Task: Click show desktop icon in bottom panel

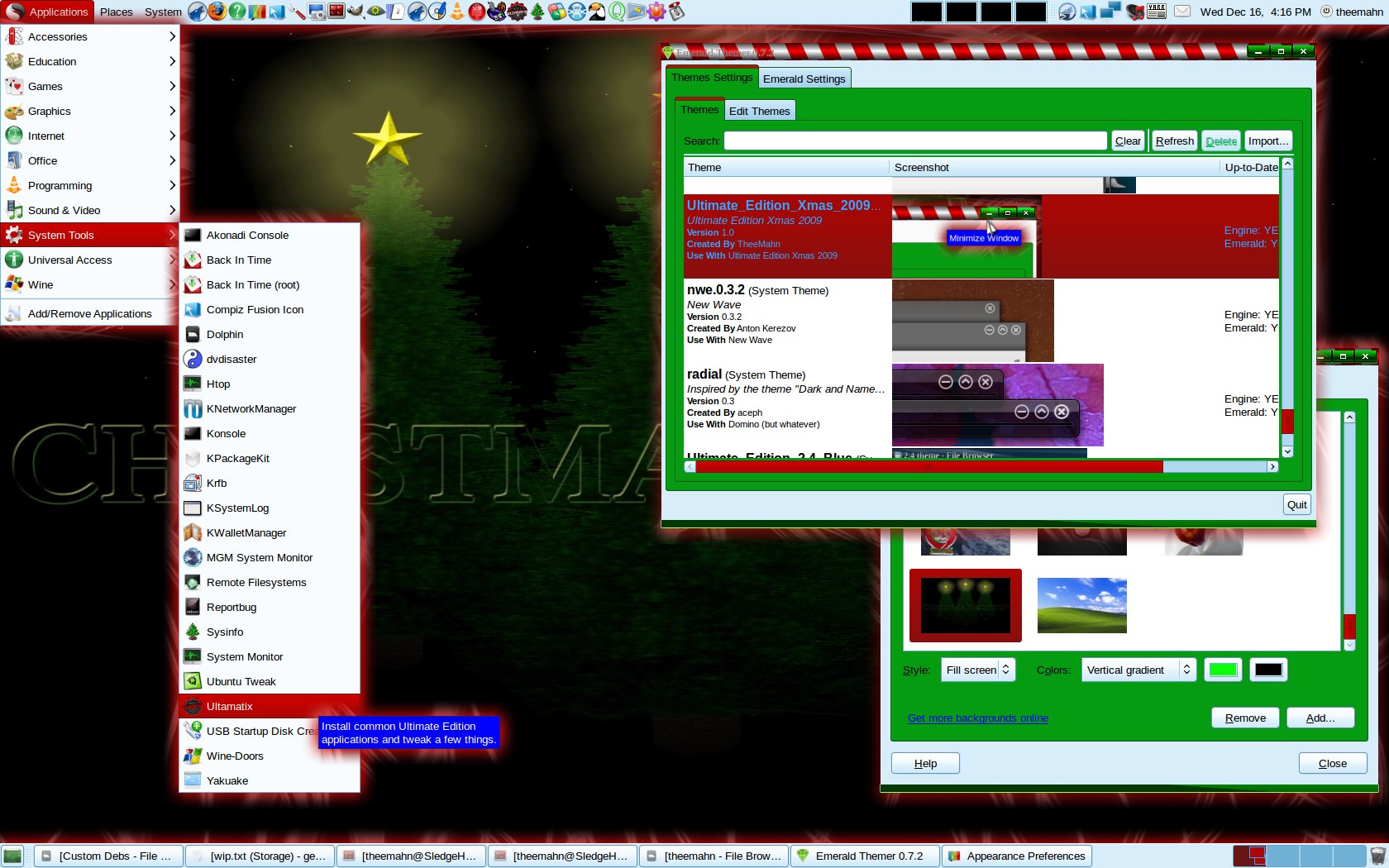Action: [x=12, y=856]
